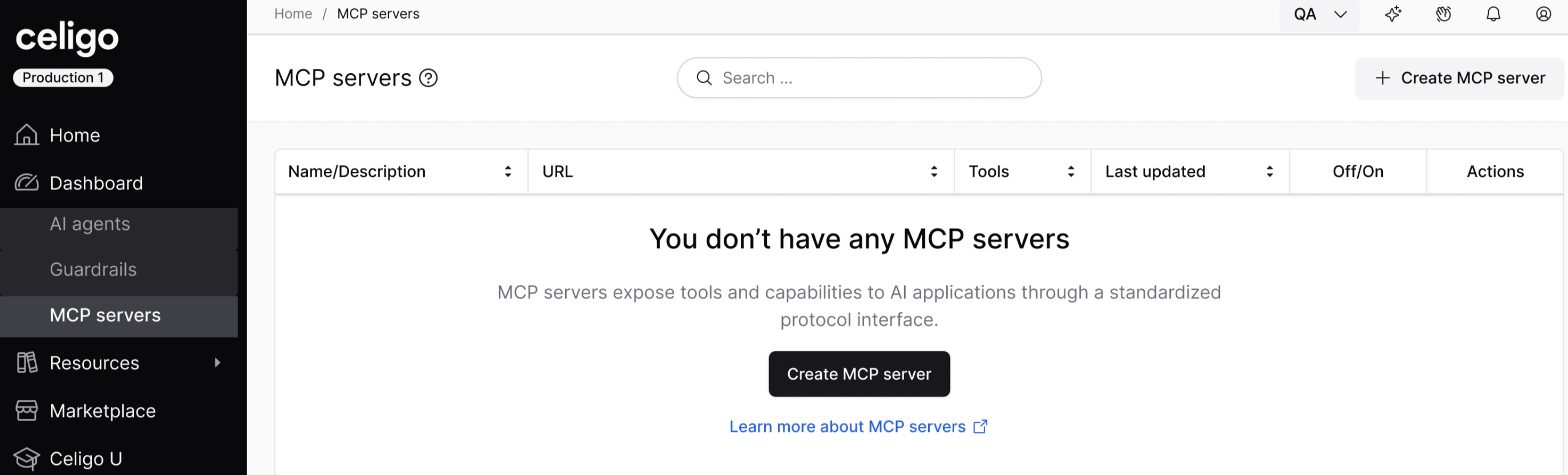Click the celigo logo
The height and width of the screenshot is (475, 1568).
click(67, 38)
